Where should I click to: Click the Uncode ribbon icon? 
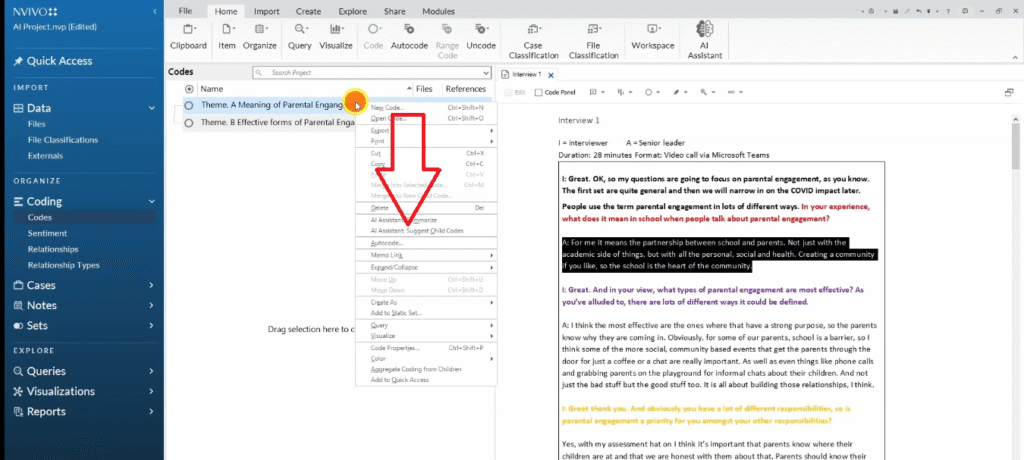480,35
